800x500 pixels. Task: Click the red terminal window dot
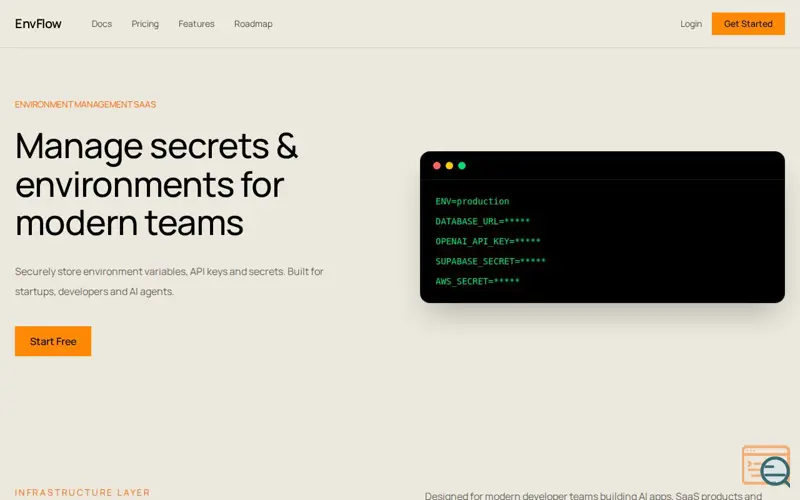pyautogui.click(x=437, y=165)
